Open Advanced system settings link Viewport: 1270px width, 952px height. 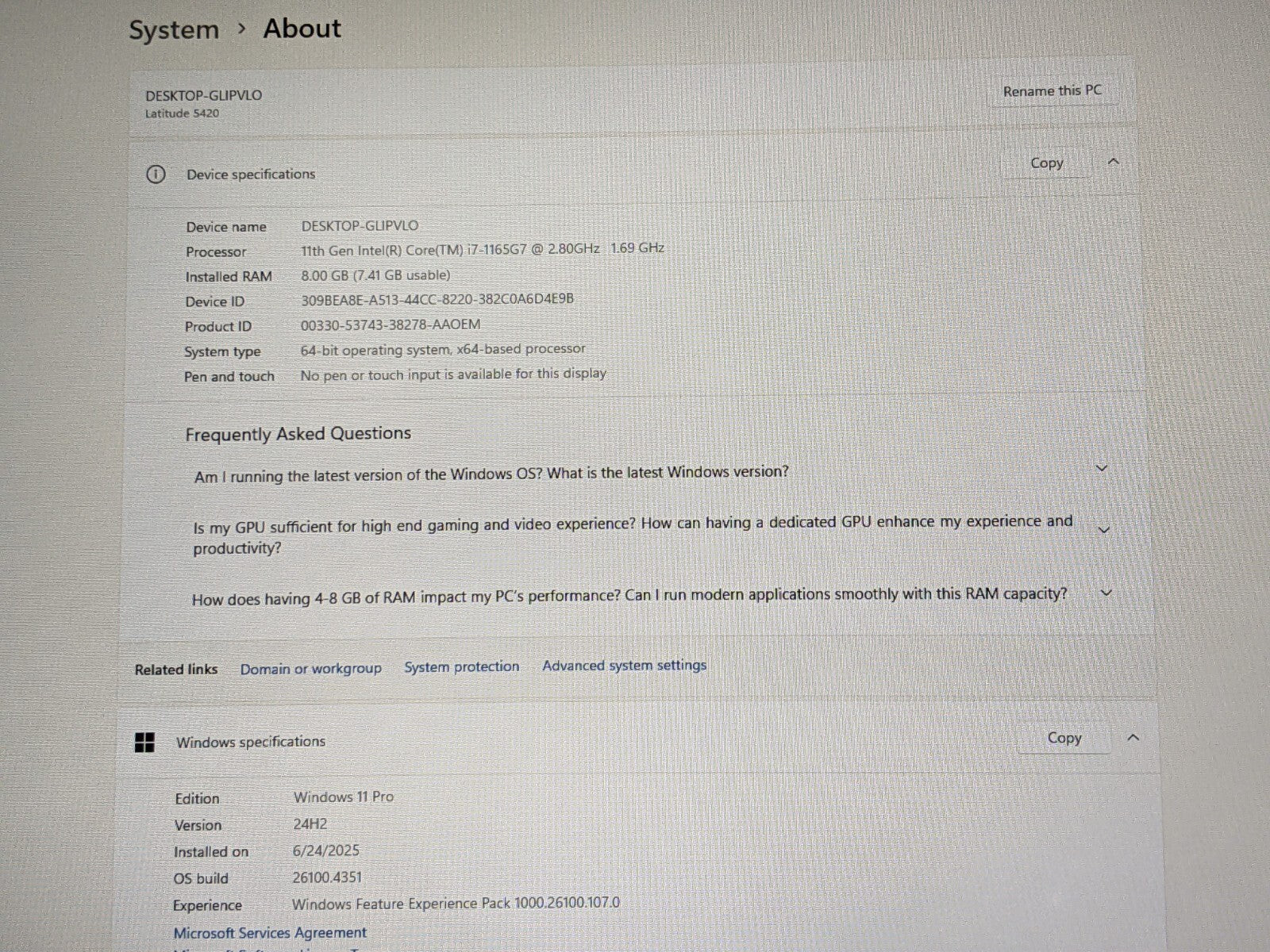coord(624,666)
